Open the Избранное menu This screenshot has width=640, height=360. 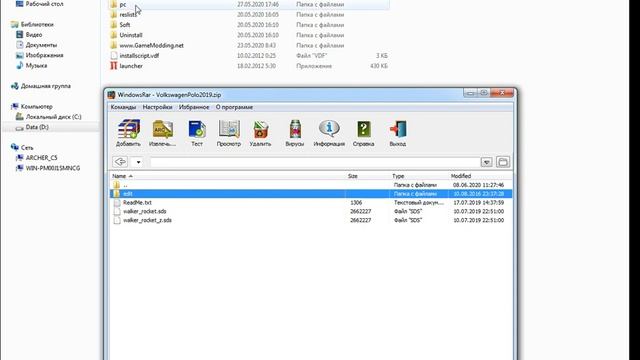(x=194, y=107)
